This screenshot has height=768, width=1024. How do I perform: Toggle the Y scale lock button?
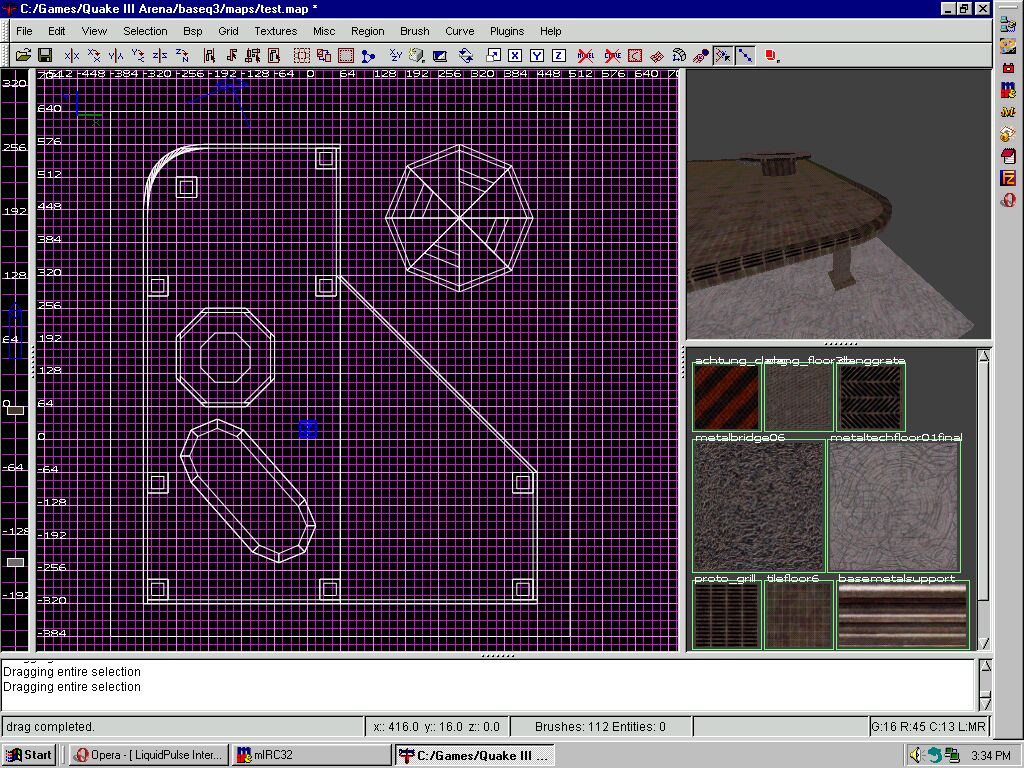point(537,56)
